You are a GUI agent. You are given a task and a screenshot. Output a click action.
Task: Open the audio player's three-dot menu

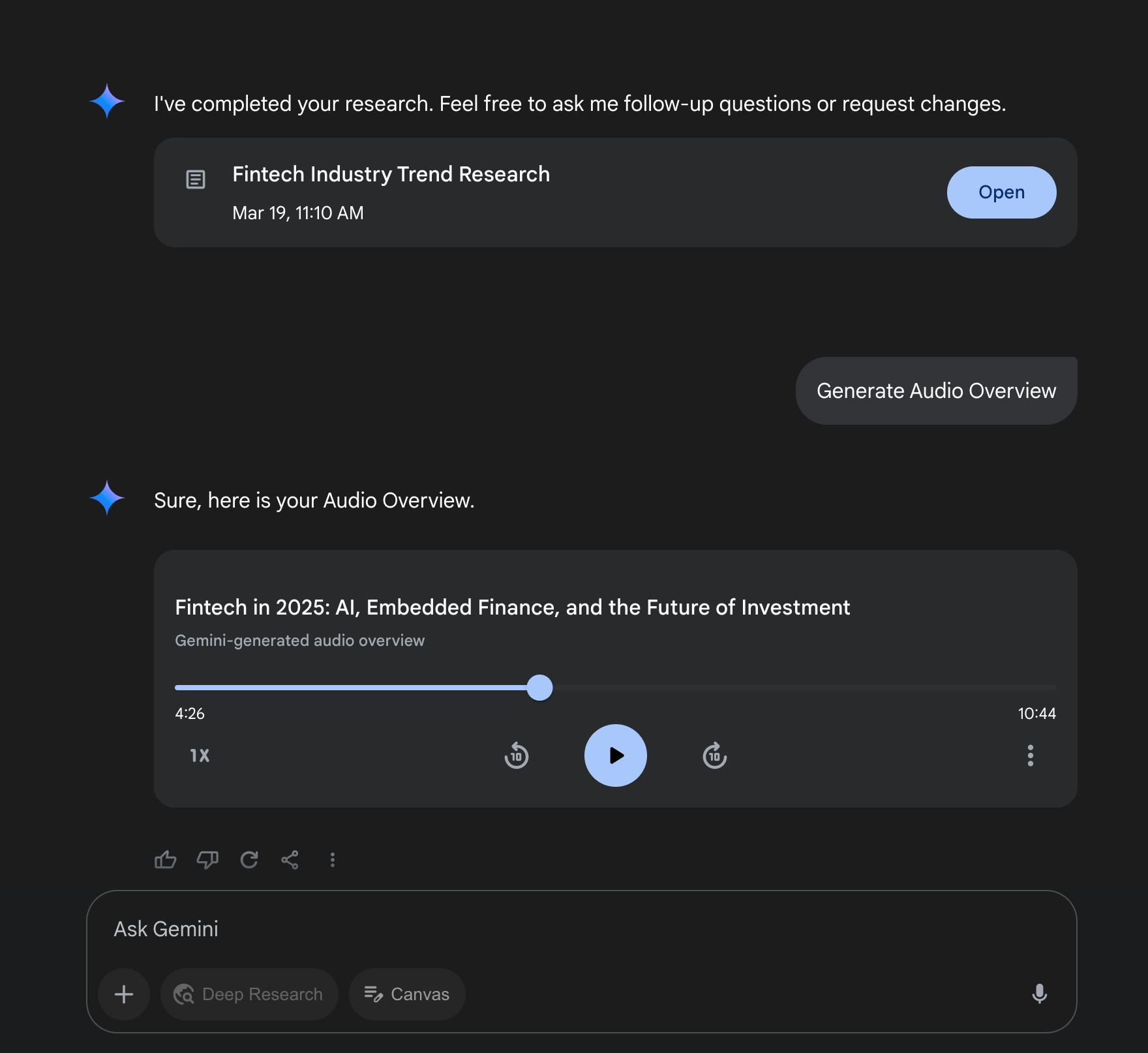click(x=1031, y=755)
